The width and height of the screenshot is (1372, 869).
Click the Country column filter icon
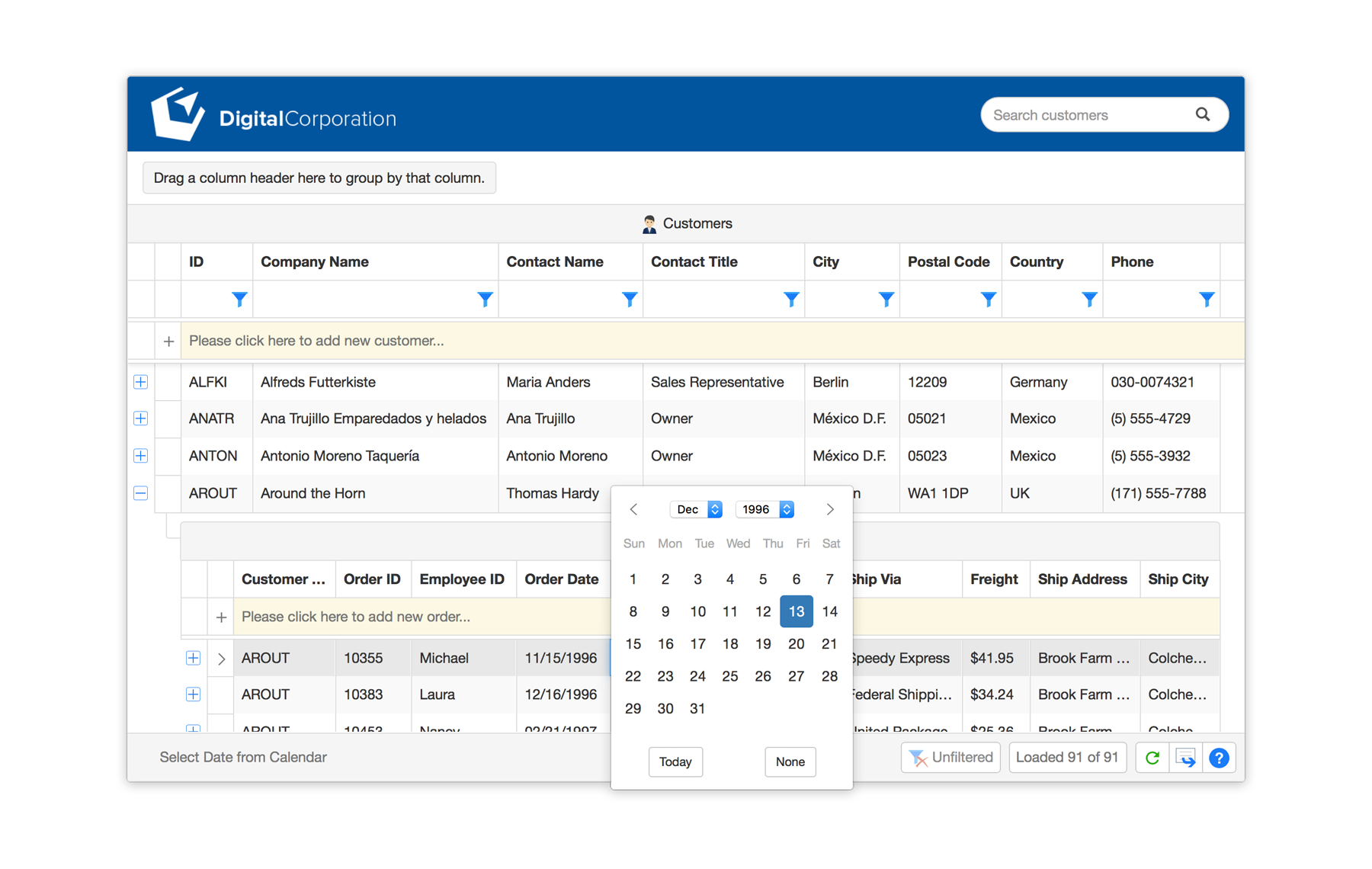tap(1089, 300)
